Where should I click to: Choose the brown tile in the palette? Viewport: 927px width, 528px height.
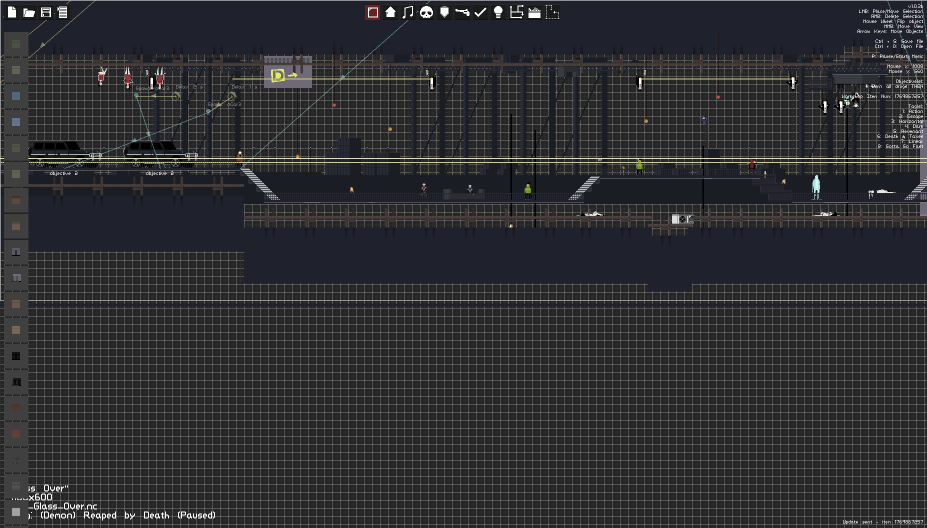click(x=16, y=200)
